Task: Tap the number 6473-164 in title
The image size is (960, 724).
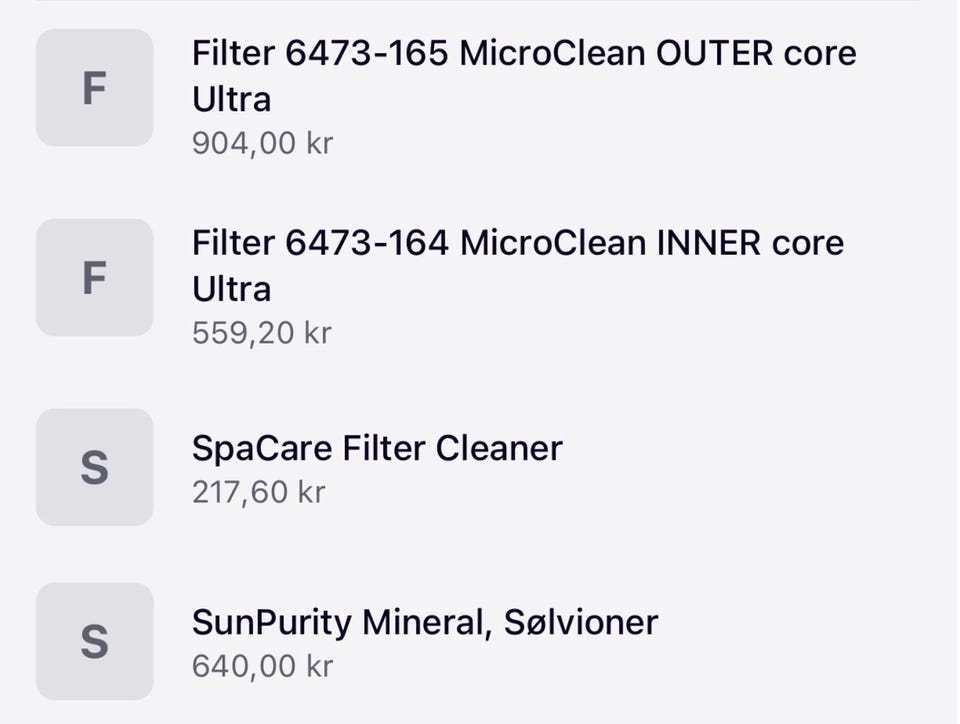Action: [x=367, y=243]
